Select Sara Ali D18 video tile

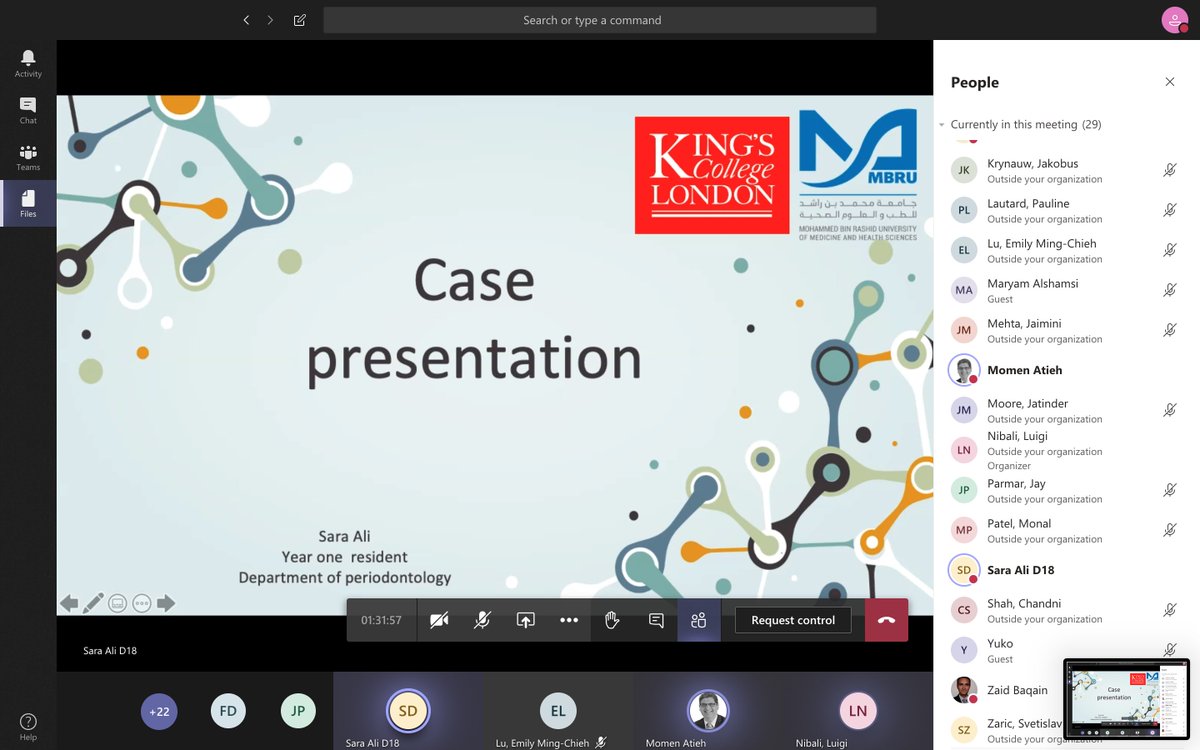408,711
